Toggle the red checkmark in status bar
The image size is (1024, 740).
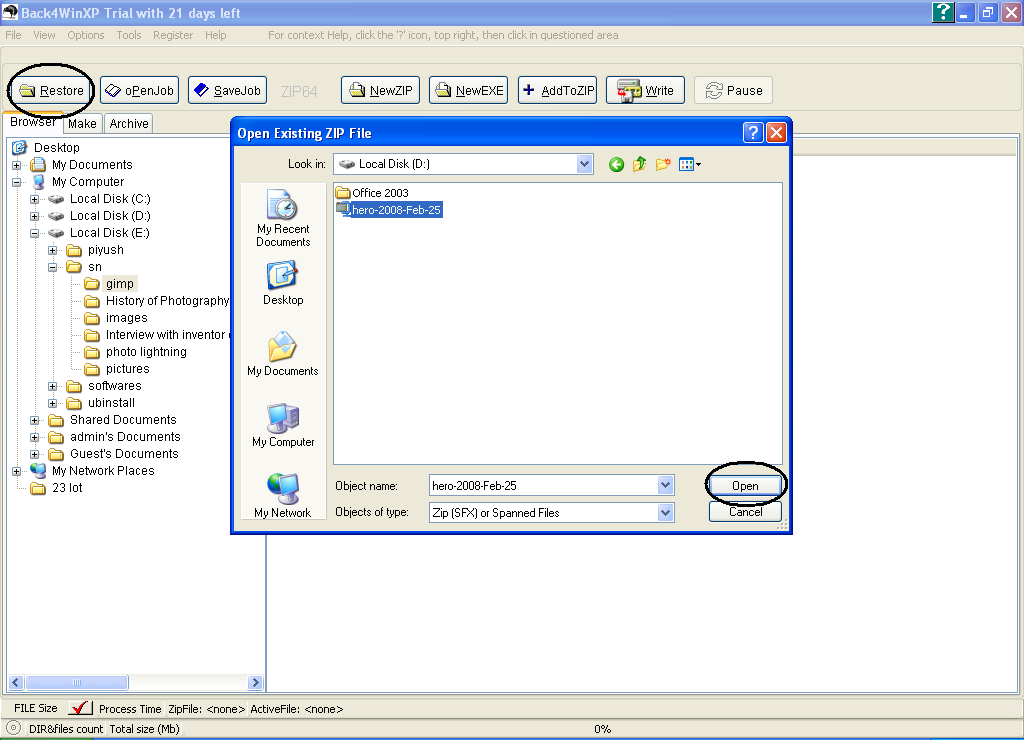point(81,708)
